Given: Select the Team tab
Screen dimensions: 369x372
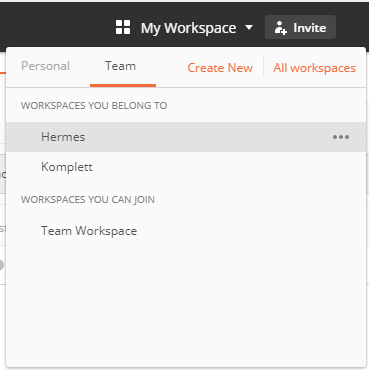Looking at the screenshot, I should (x=120, y=66).
